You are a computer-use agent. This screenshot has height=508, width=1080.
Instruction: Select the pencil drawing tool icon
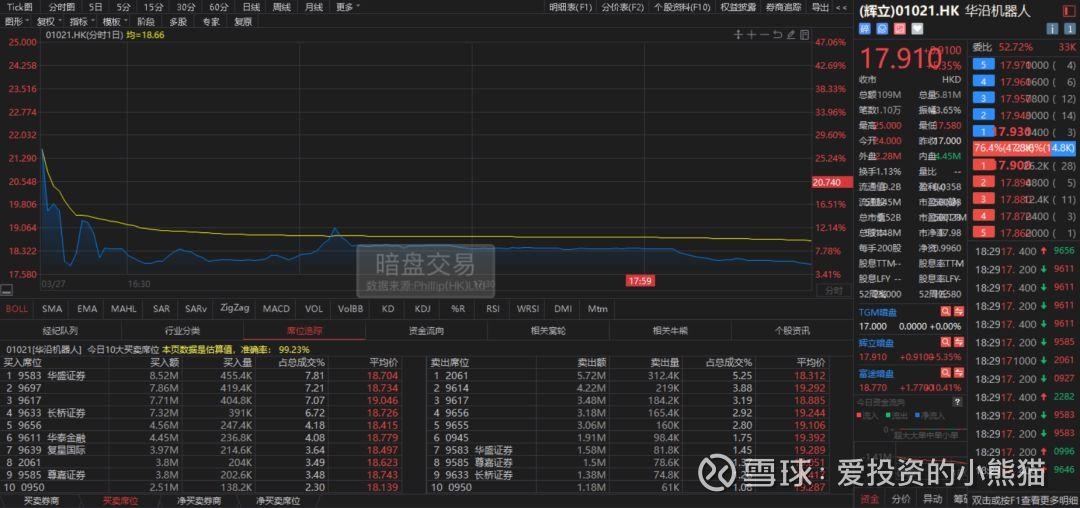pos(791,35)
